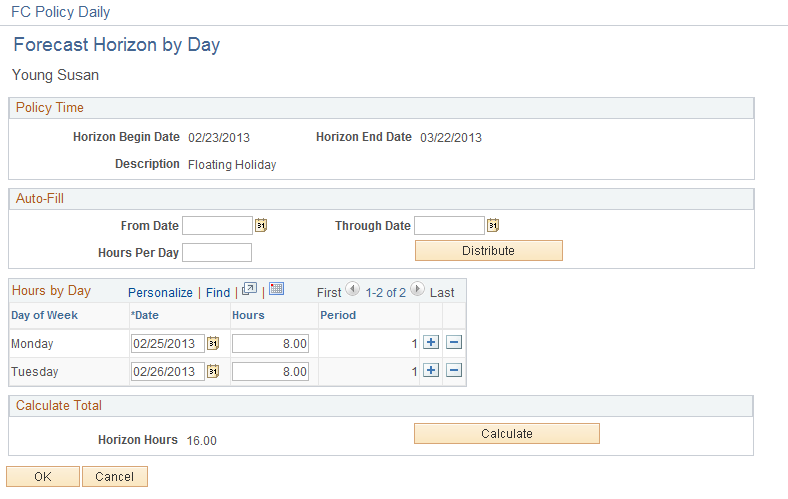
Task: Cancel the Forecast Horizon page
Action: click(x=115, y=477)
